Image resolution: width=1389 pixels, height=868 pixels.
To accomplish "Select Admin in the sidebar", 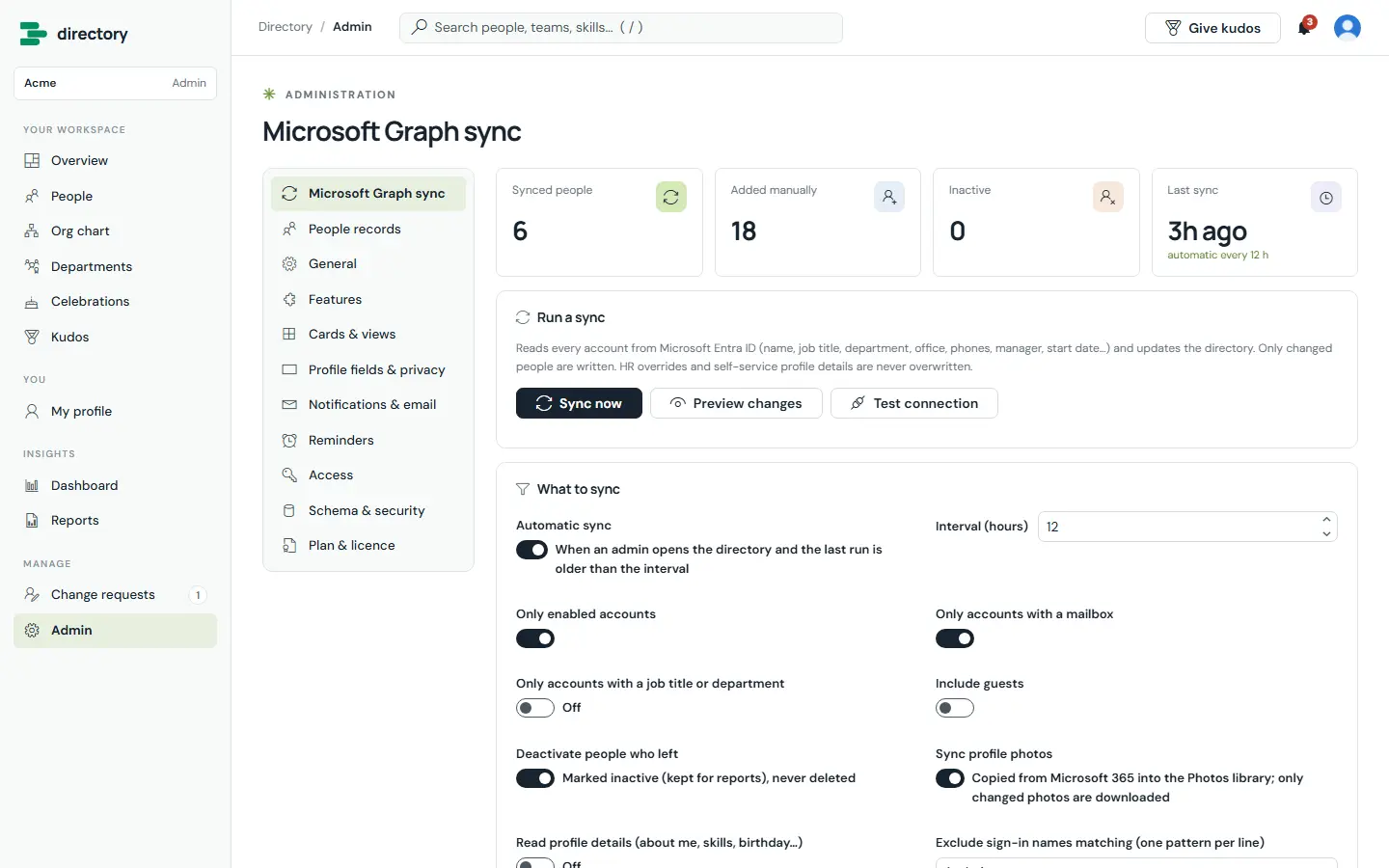I will pyautogui.click(x=115, y=631).
